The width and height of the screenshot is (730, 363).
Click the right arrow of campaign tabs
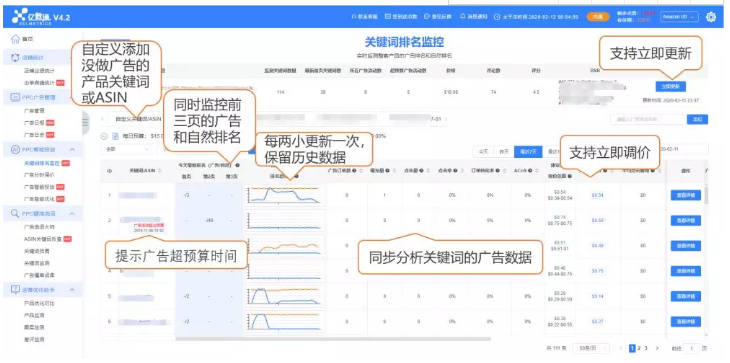pyautogui.click(x=446, y=119)
